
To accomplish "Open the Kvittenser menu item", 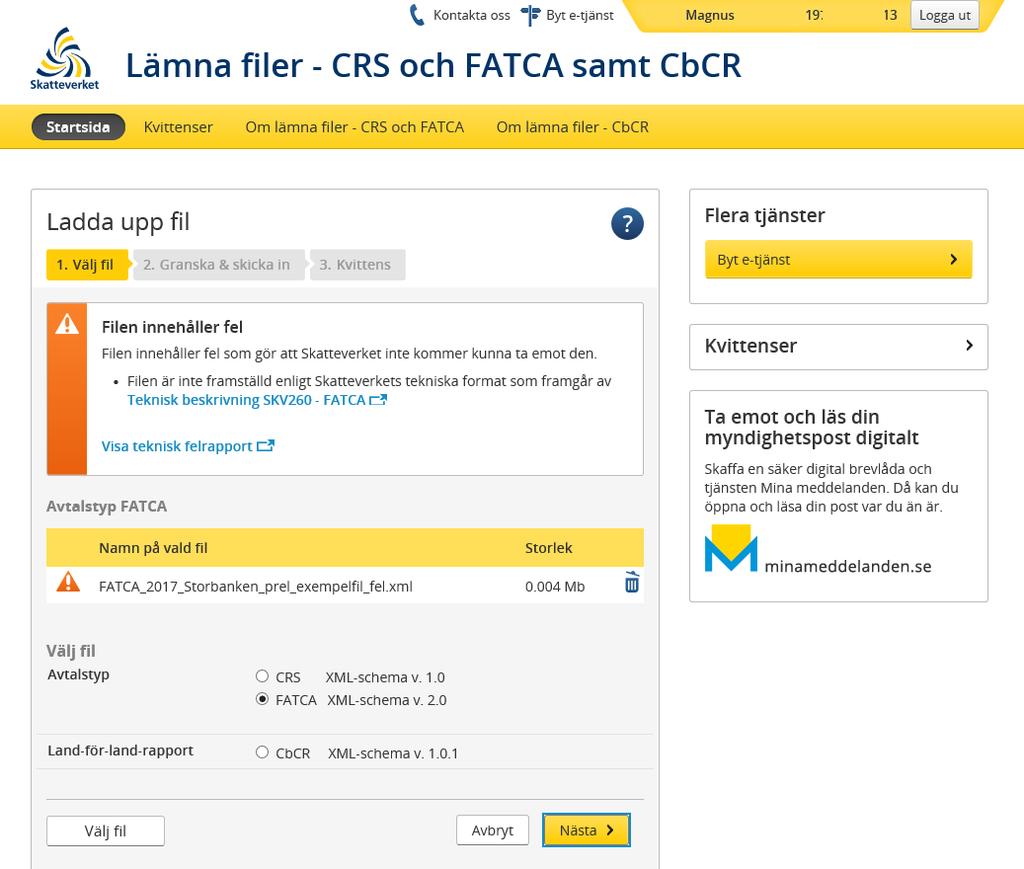I will 178,127.
